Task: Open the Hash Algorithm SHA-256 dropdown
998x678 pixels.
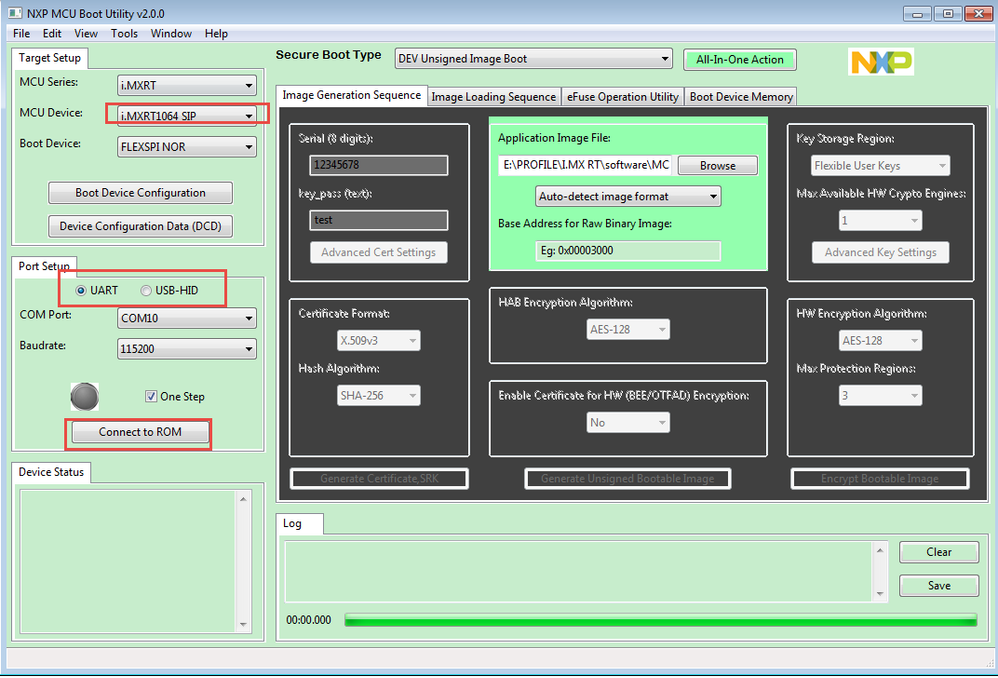Action: point(378,395)
